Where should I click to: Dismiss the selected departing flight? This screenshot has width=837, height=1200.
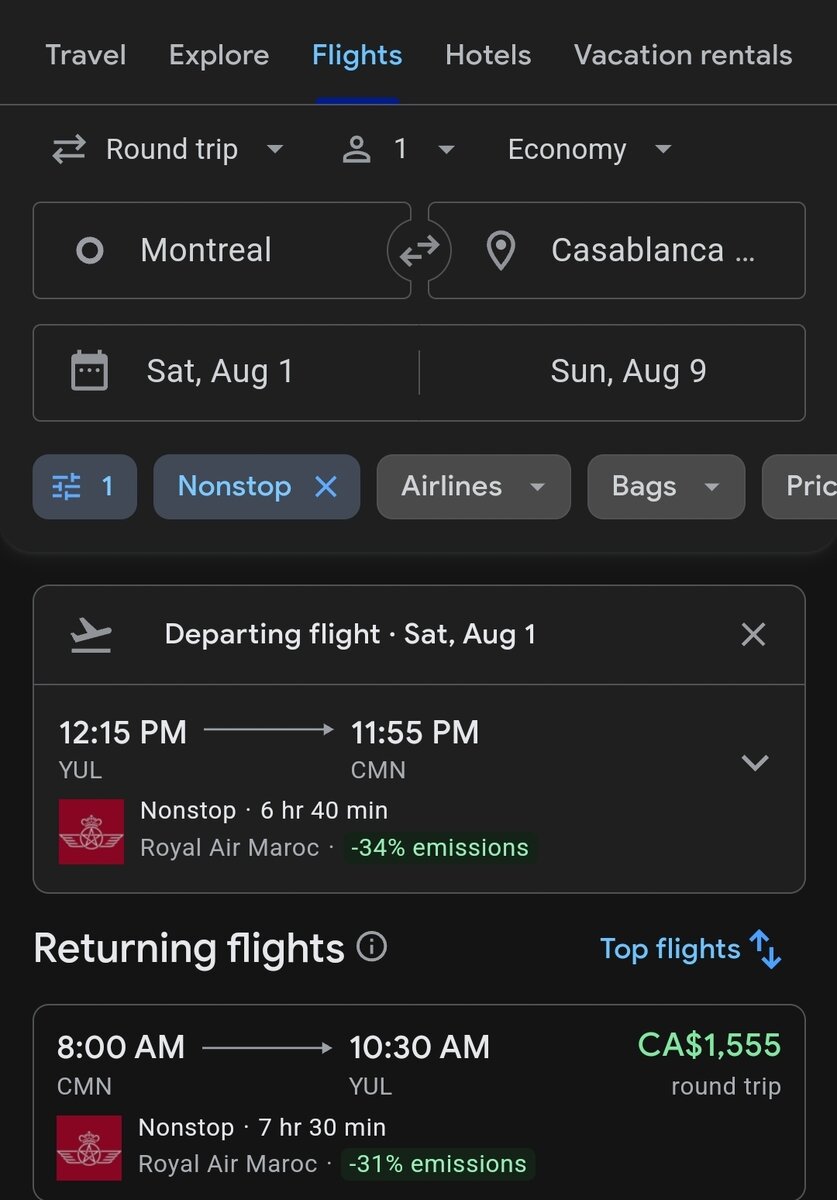tap(752, 634)
